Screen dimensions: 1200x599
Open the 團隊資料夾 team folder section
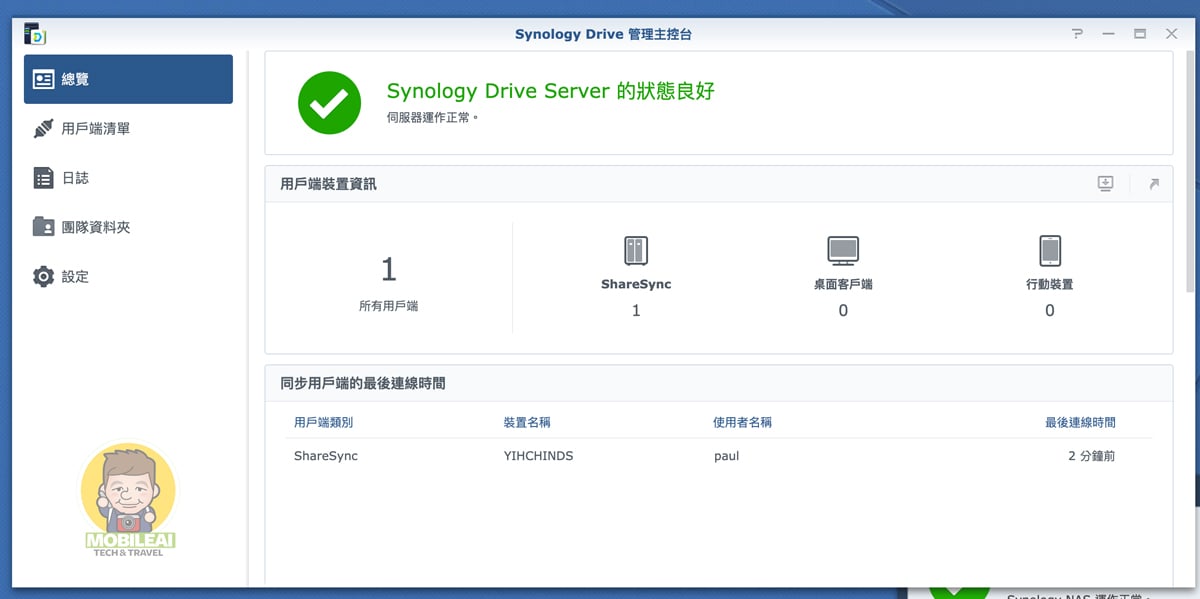click(128, 227)
